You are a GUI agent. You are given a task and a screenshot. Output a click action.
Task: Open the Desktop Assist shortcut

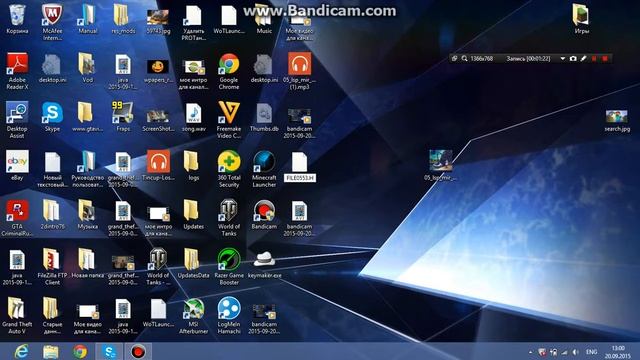pyautogui.click(x=17, y=120)
